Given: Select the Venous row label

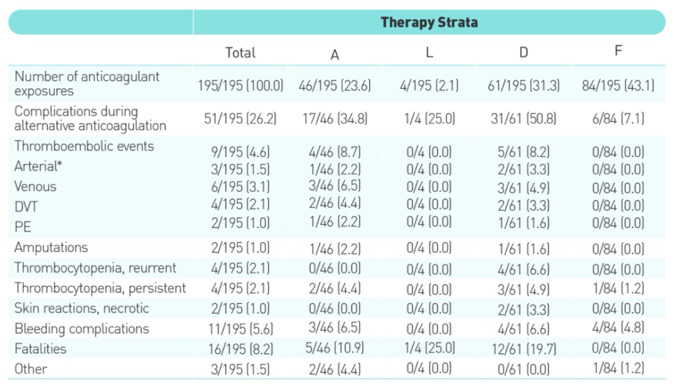Looking at the screenshot, I should [35, 187].
